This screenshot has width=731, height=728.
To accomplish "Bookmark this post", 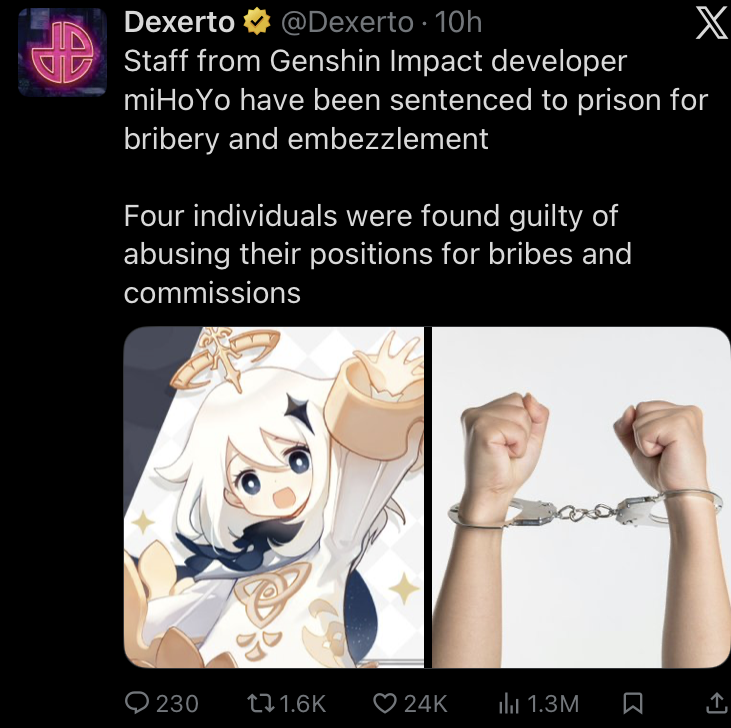I will tap(633, 703).
